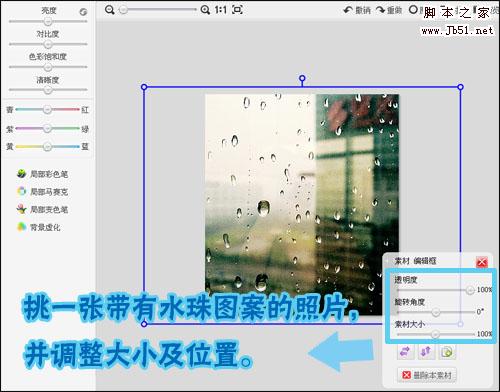Click the zoom level slider handle
The height and width of the screenshot is (392, 500).
coord(123,10)
